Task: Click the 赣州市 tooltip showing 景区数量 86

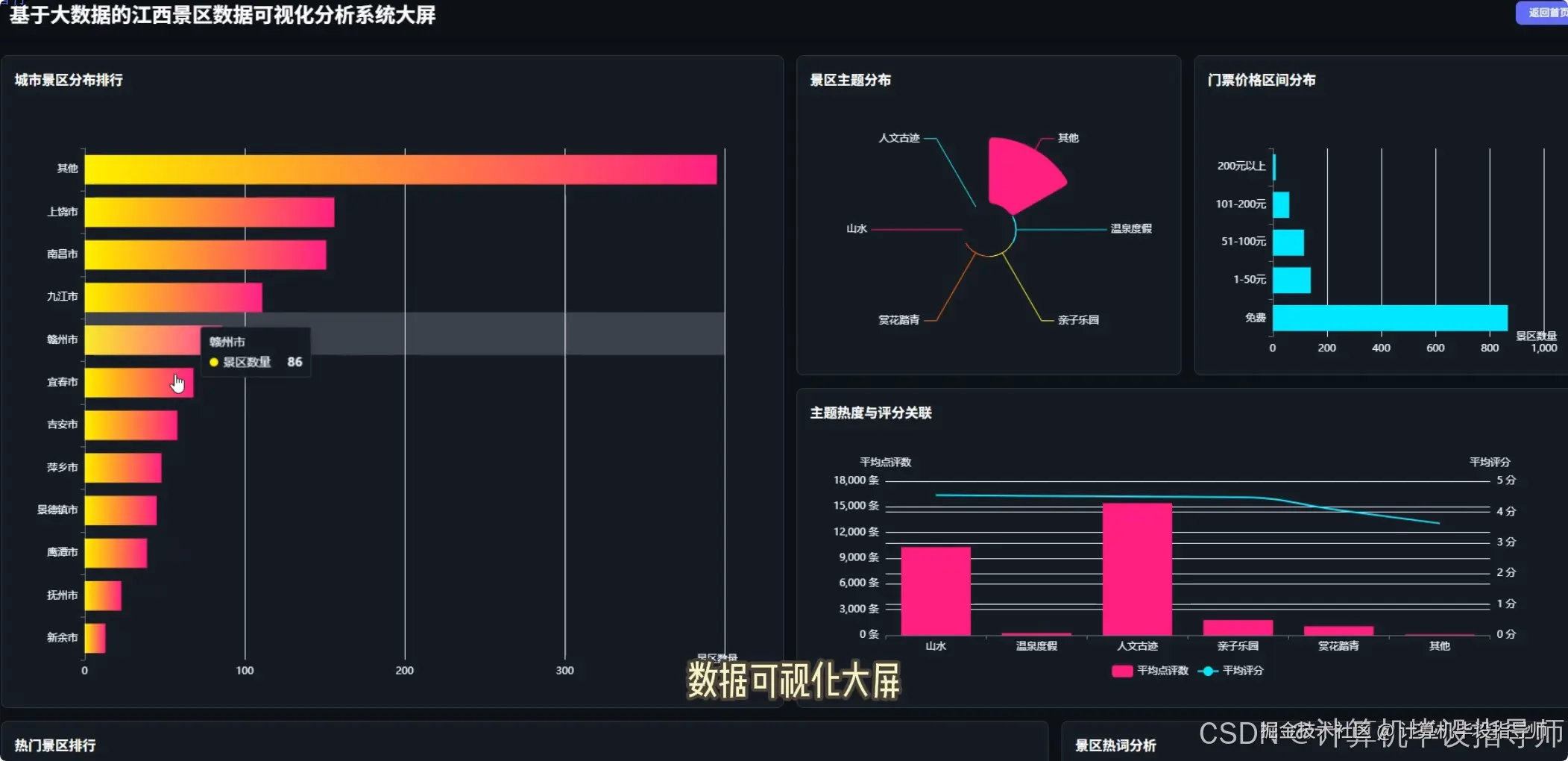Action: 256,351
